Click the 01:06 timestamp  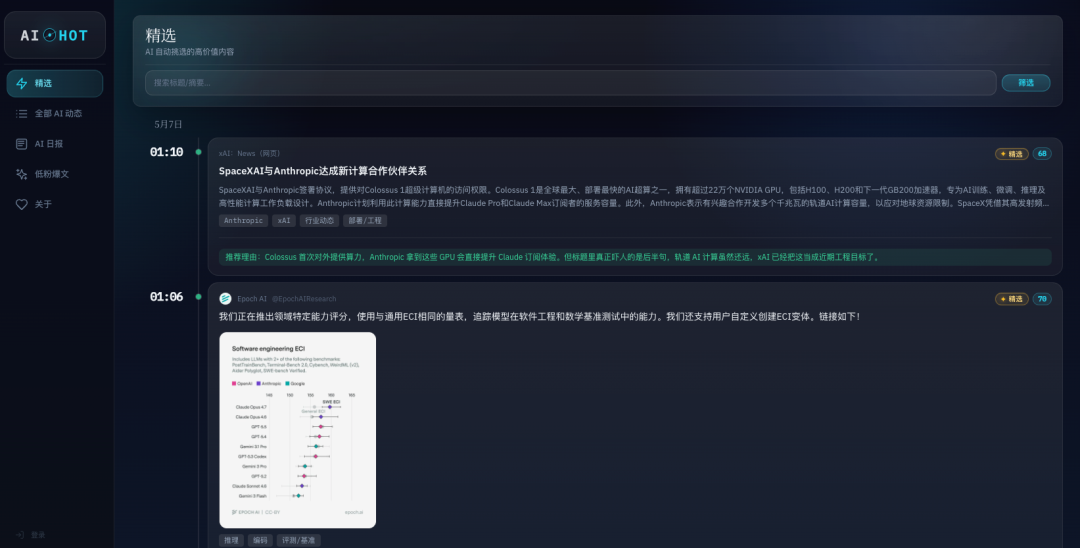pyautogui.click(x=167, y=297)
